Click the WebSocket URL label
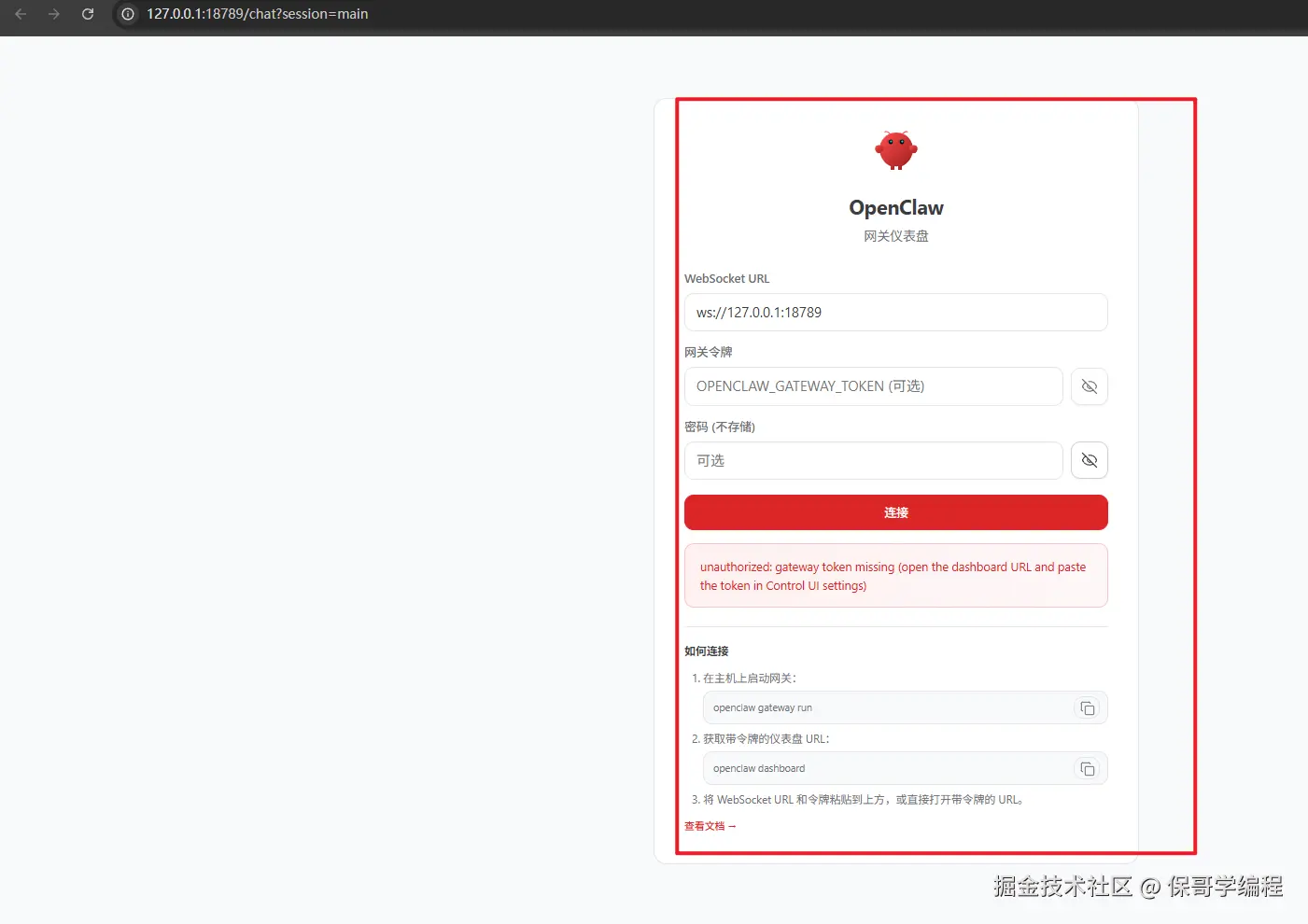Viewport: 1308px width, 924px height. [726, 278]
